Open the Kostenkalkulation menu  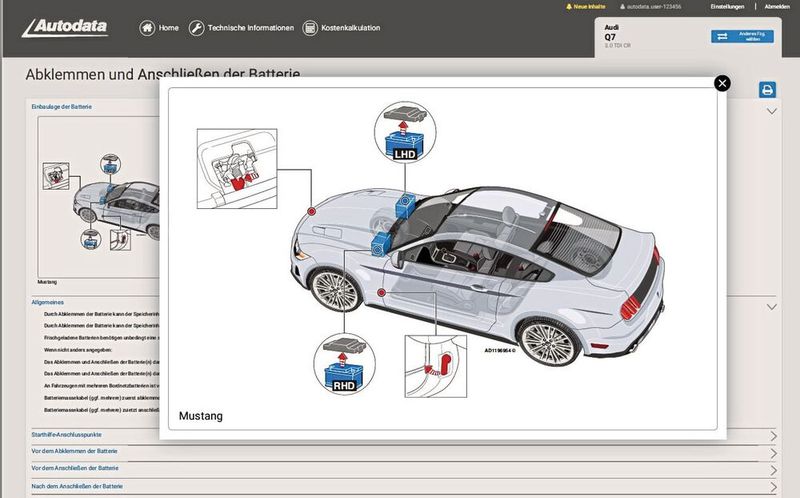(351, 28)
